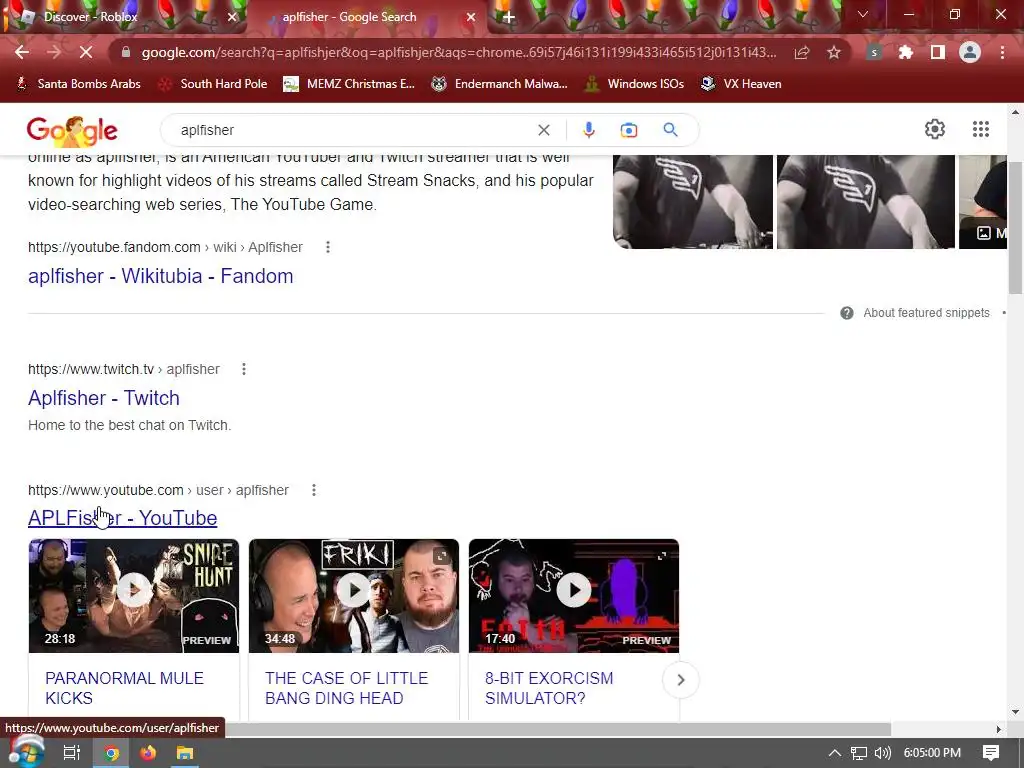Open the APLFisher - YouTube link

(123, 518)
